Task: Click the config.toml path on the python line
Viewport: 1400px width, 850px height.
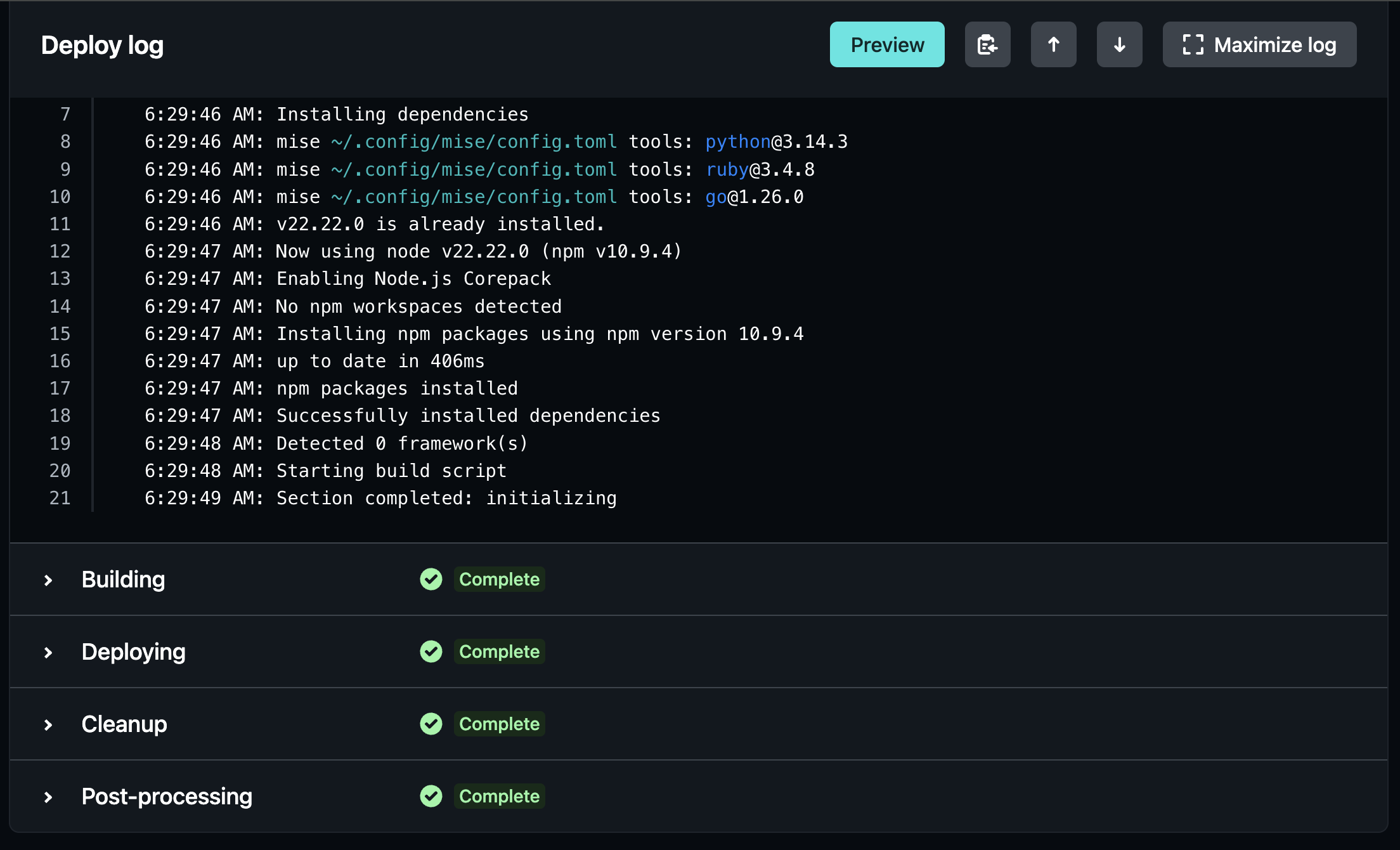Action: click(x=474, y=141)
